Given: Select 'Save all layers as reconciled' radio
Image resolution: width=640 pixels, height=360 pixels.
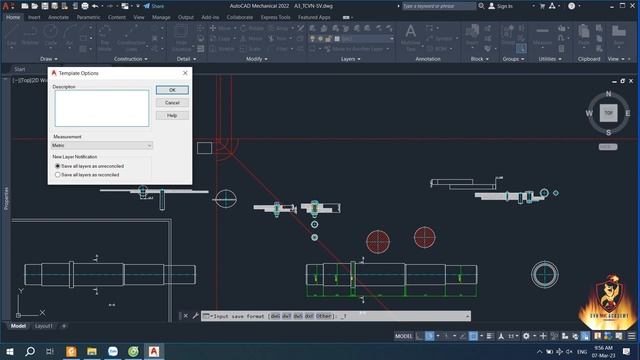Looking at the screenshot, I should tap(58, 175).
